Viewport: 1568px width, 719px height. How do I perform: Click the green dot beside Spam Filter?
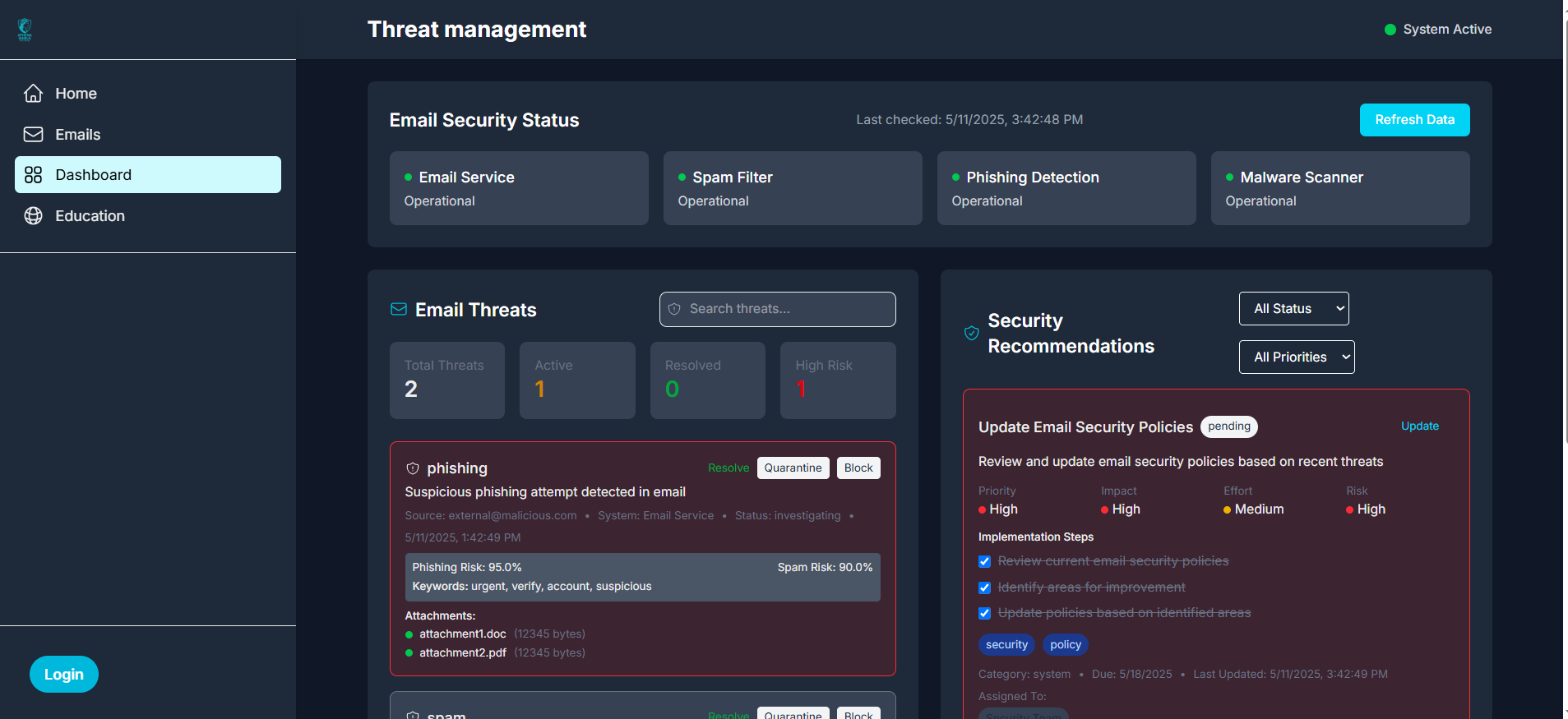682,177
